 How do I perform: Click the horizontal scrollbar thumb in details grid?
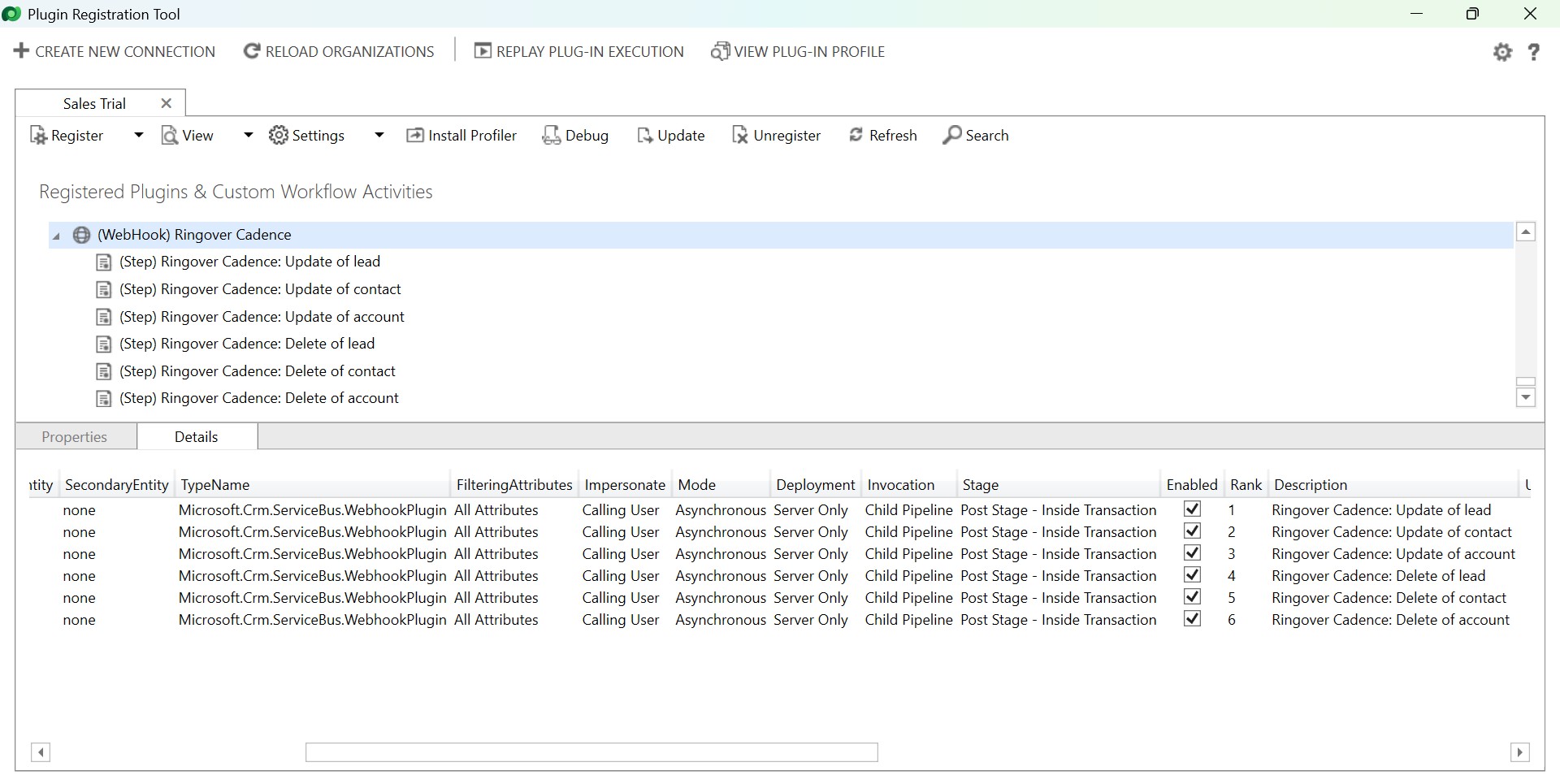(591, 752)
